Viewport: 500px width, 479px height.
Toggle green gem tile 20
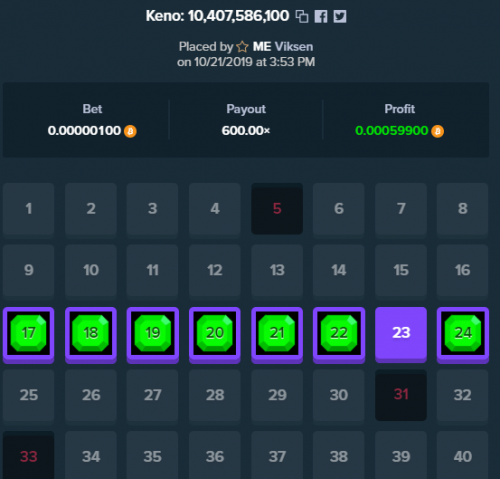tap(215, 335)
